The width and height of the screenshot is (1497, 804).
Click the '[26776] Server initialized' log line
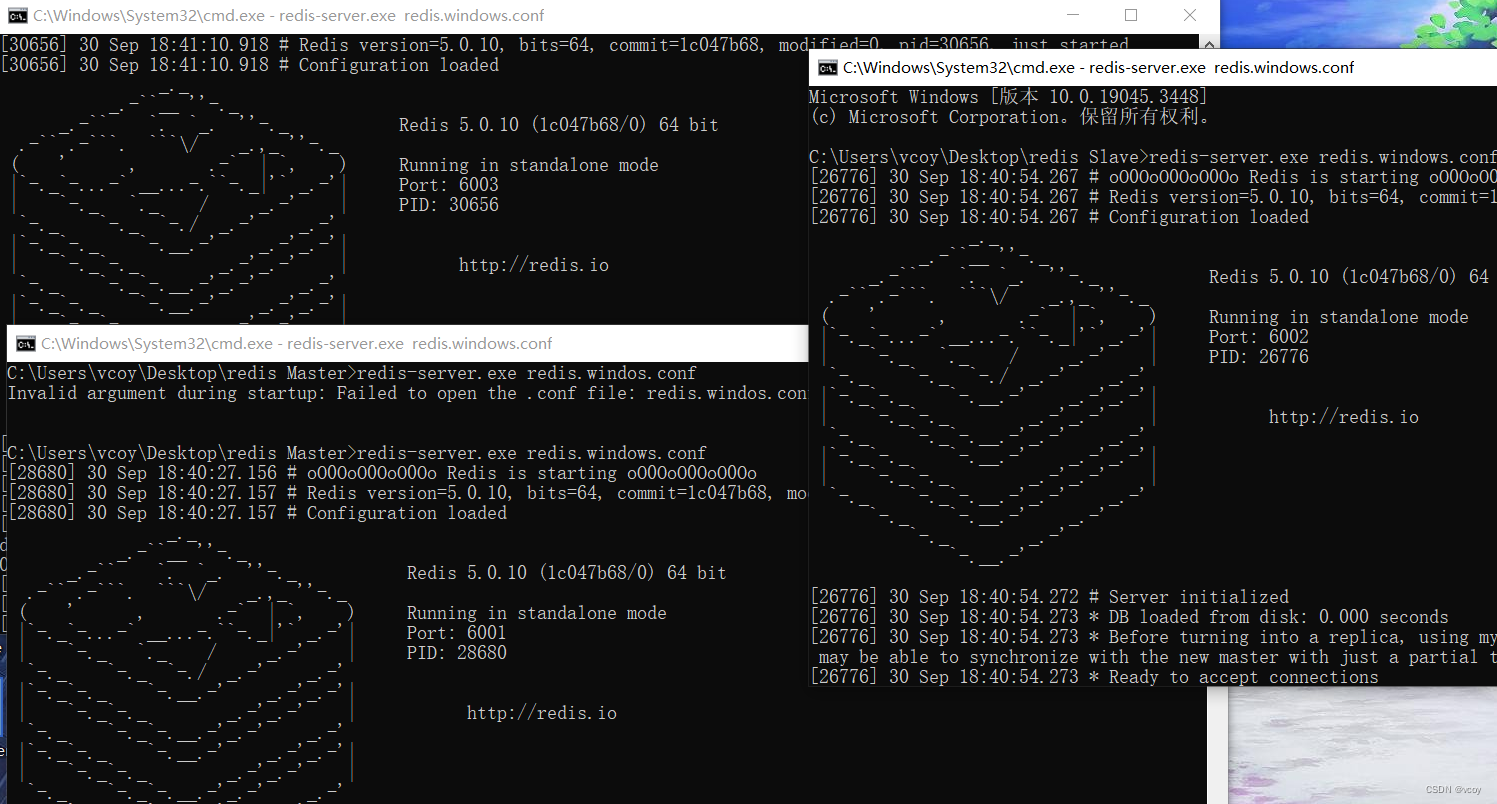pyautogui.click(x=1049, y=597)
